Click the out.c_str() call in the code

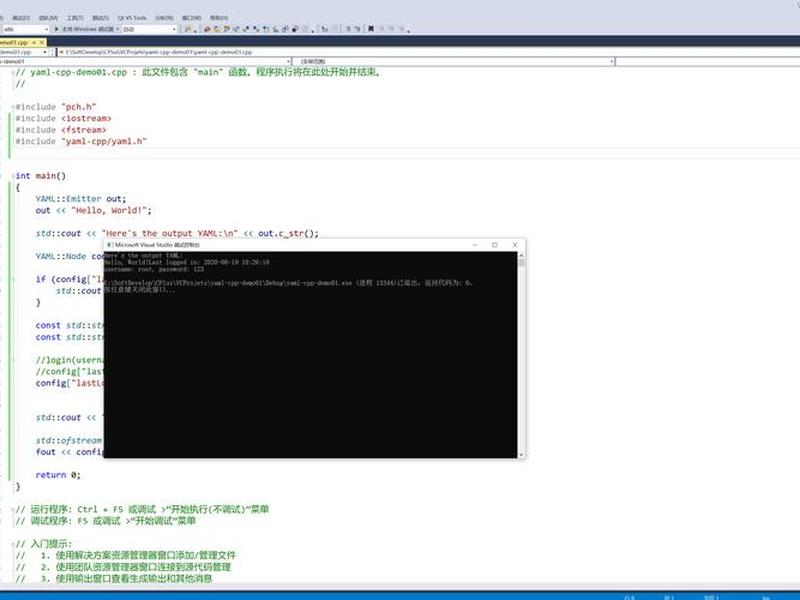pos(288,234)
